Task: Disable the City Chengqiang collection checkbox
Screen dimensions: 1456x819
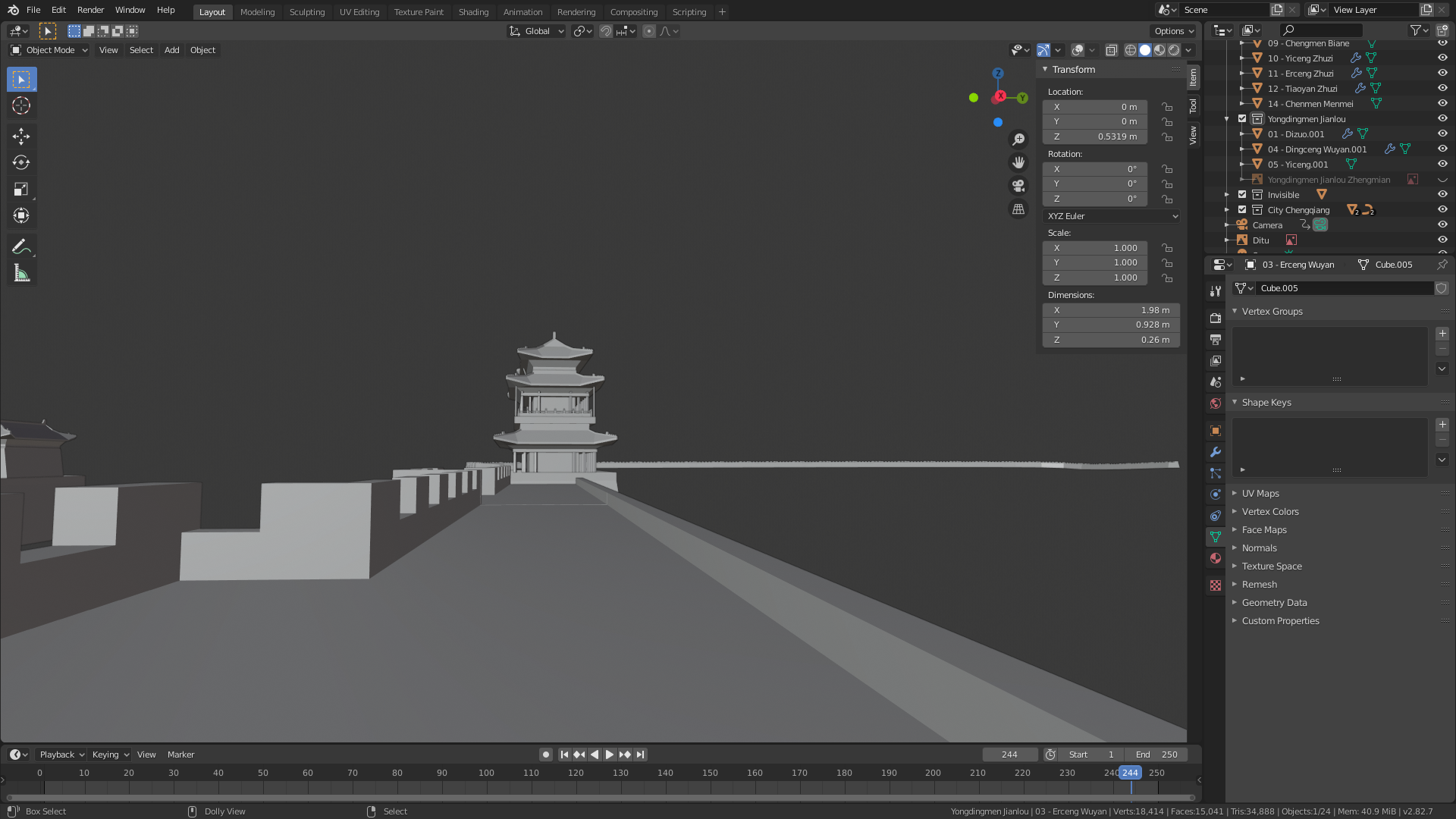Action: [1242, 209]
